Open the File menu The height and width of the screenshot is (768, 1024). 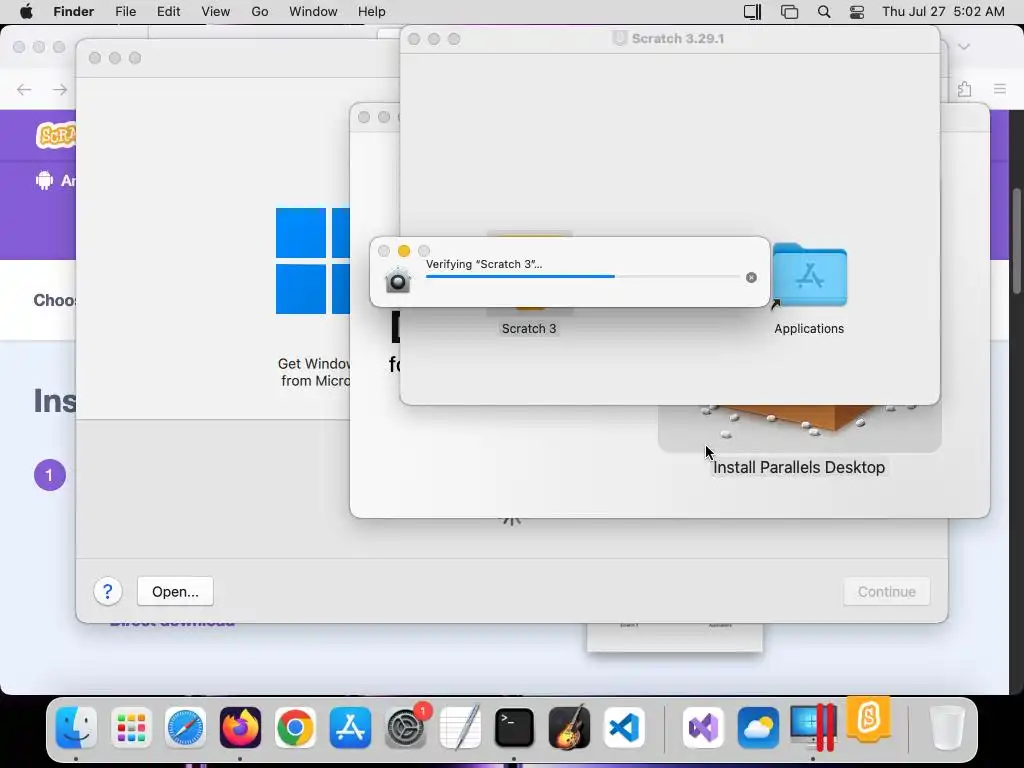(x=125, y=12)
